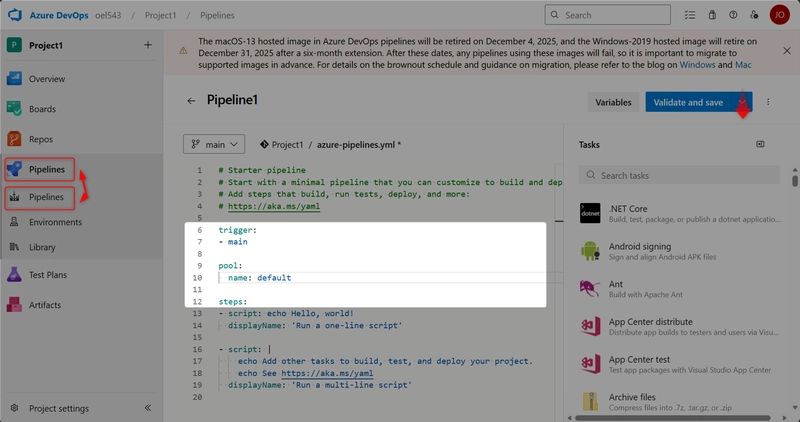Go to Test Plans in sidebar

point(47,274)
